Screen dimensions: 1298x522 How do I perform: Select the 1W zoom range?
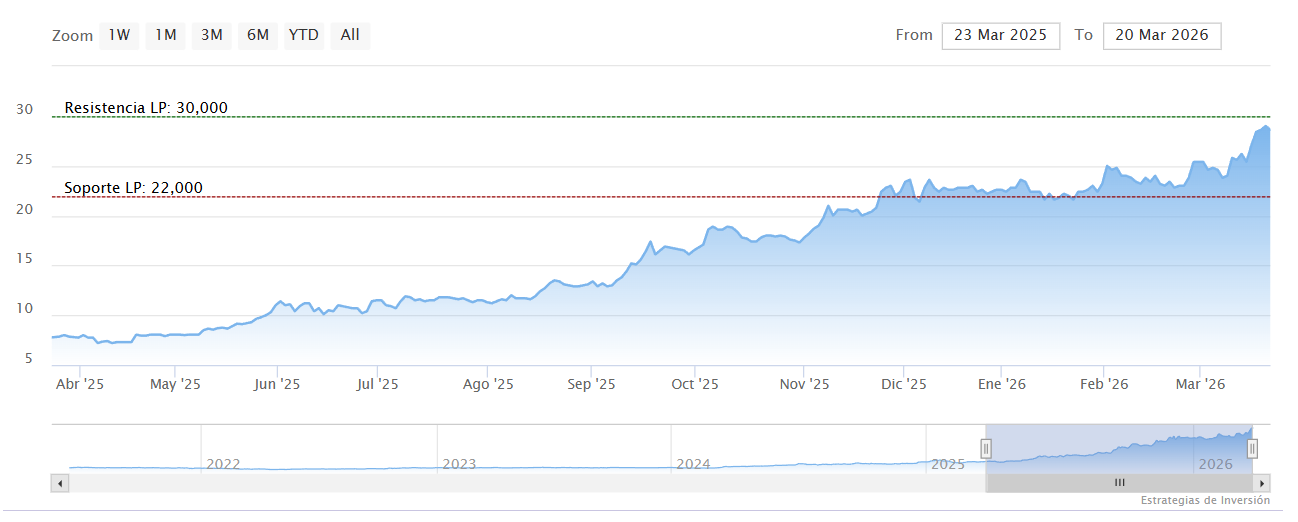click(119, 36)
